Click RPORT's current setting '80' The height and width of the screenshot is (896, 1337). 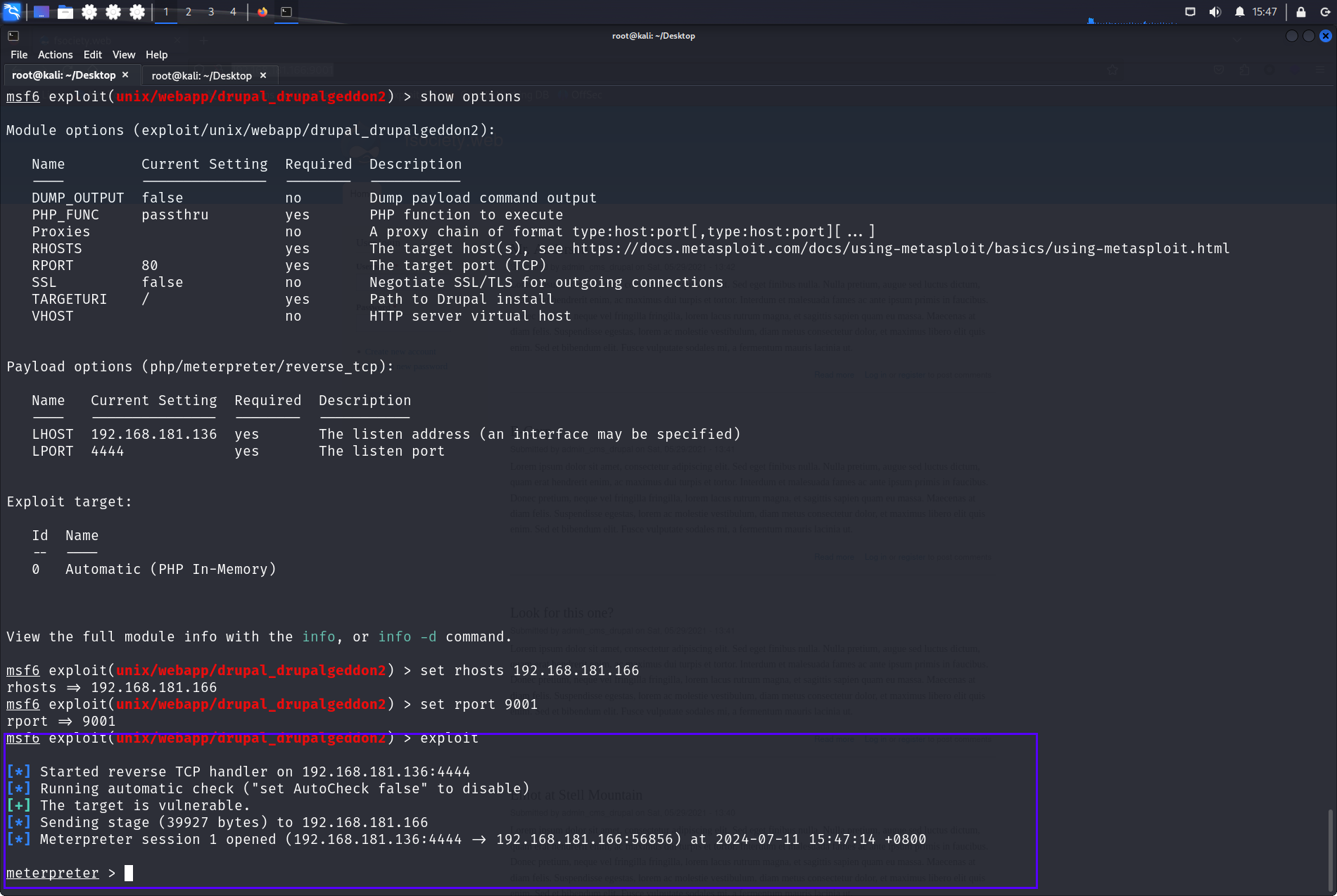click(x=150, y=266)
